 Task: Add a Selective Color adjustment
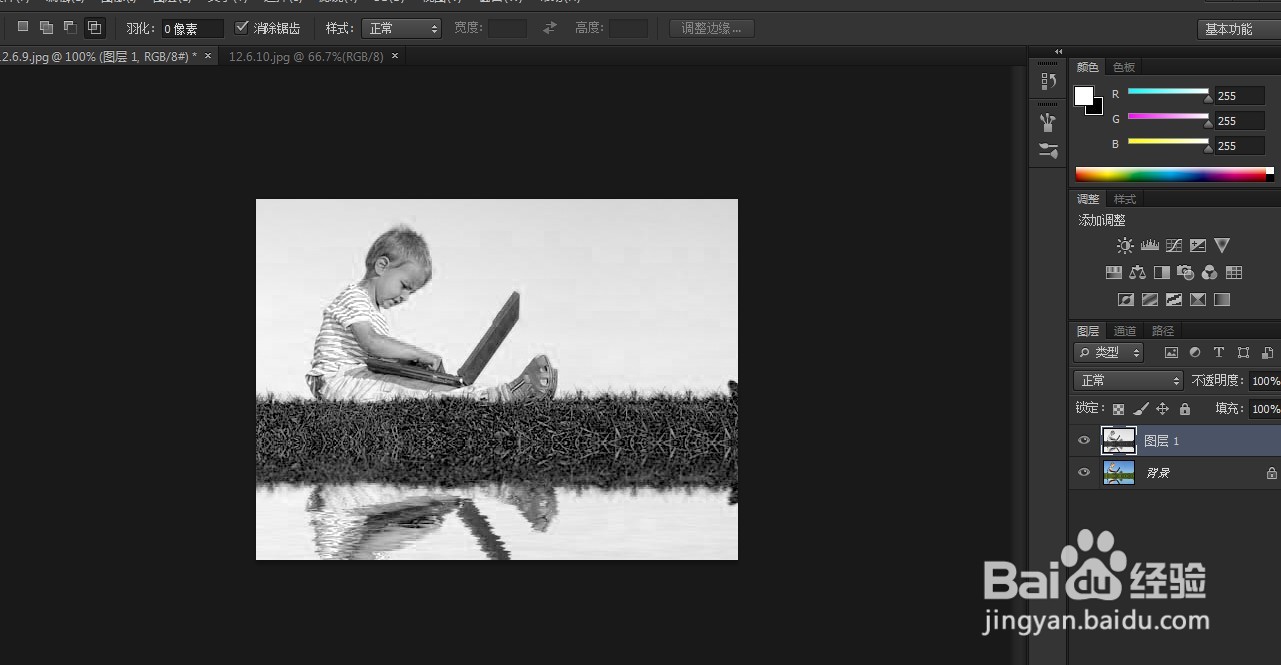point(1198,299)
